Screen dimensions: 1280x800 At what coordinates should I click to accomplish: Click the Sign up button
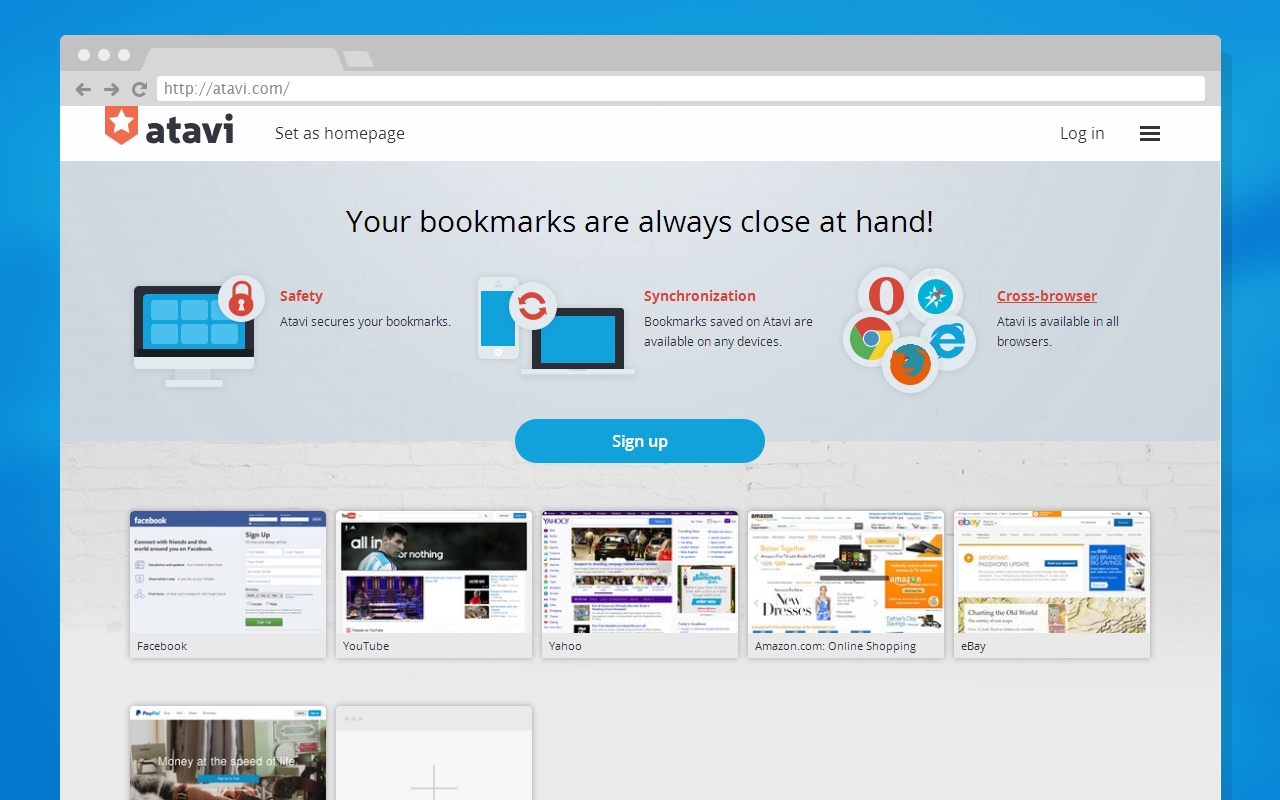(x=640, y=441)
